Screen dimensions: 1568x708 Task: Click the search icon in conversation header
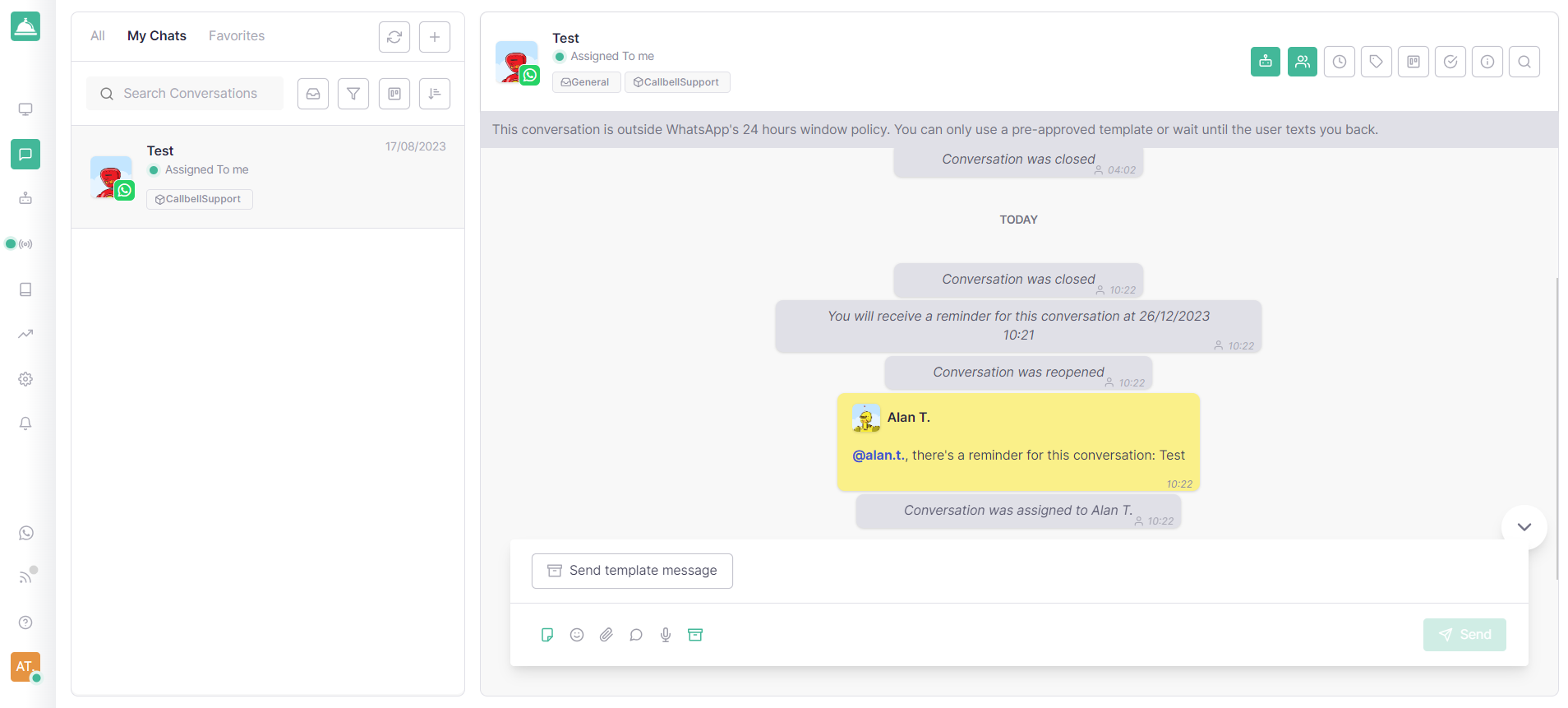[x=1524, y=62]
